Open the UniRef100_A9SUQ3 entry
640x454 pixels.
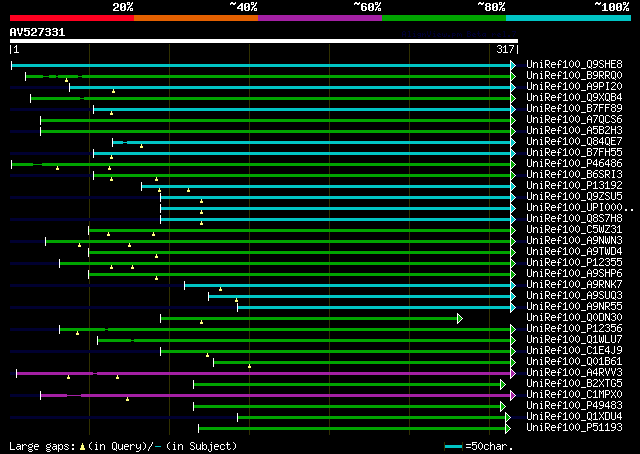(x=574, y=296)
